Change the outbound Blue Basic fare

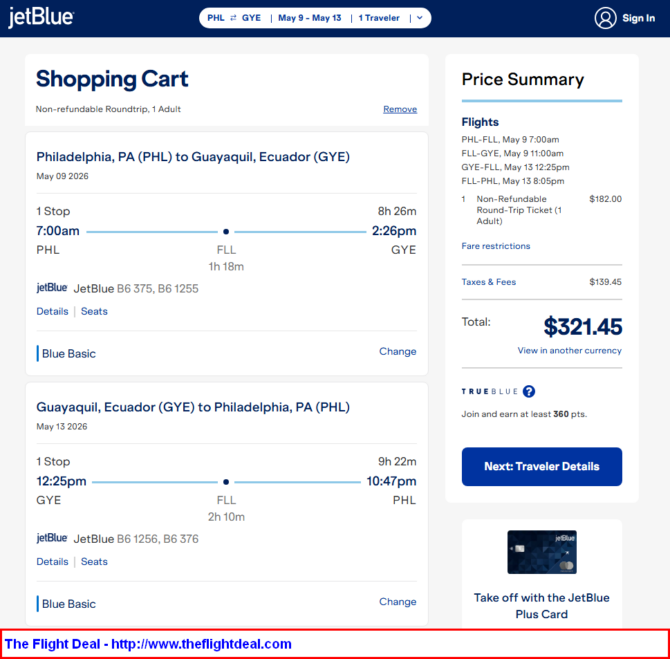pos(397,351)
